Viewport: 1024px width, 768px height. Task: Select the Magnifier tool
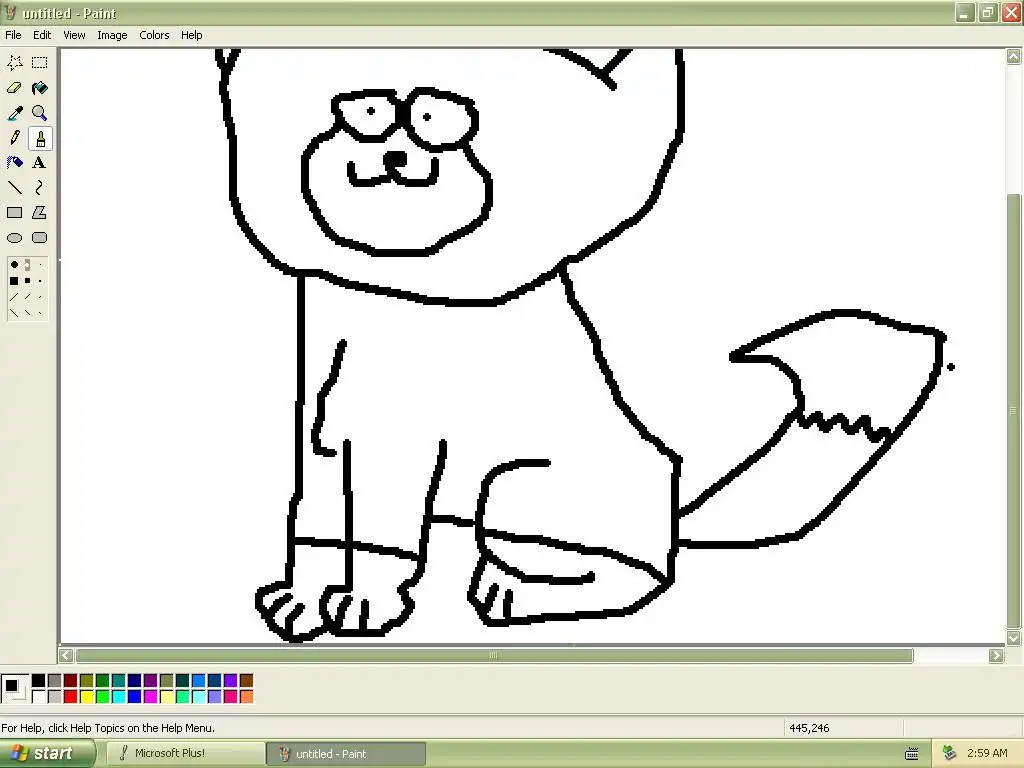pos(40,113)
